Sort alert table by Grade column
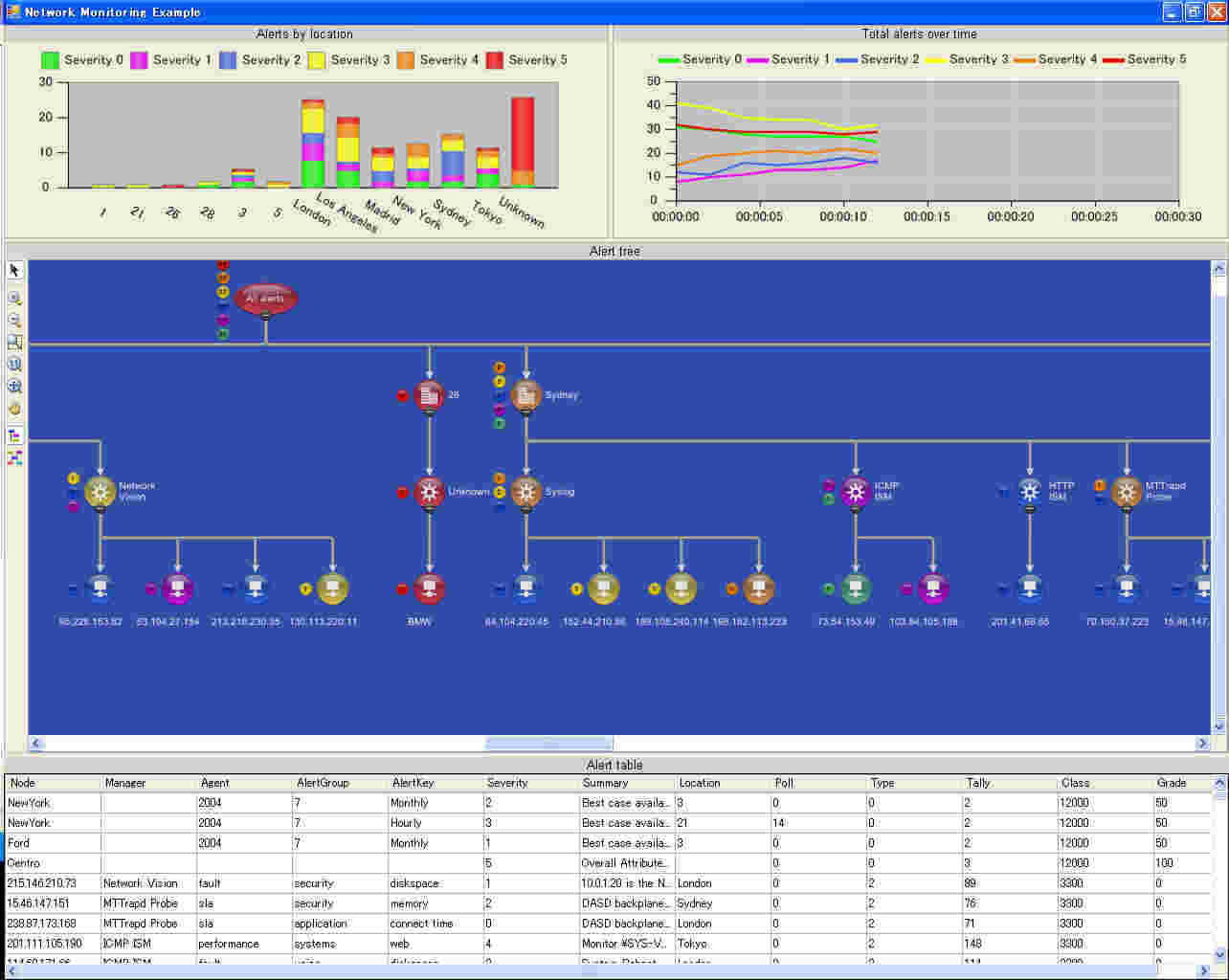1229x980 pixels. pyautogui.click(x=1183, y=783)
